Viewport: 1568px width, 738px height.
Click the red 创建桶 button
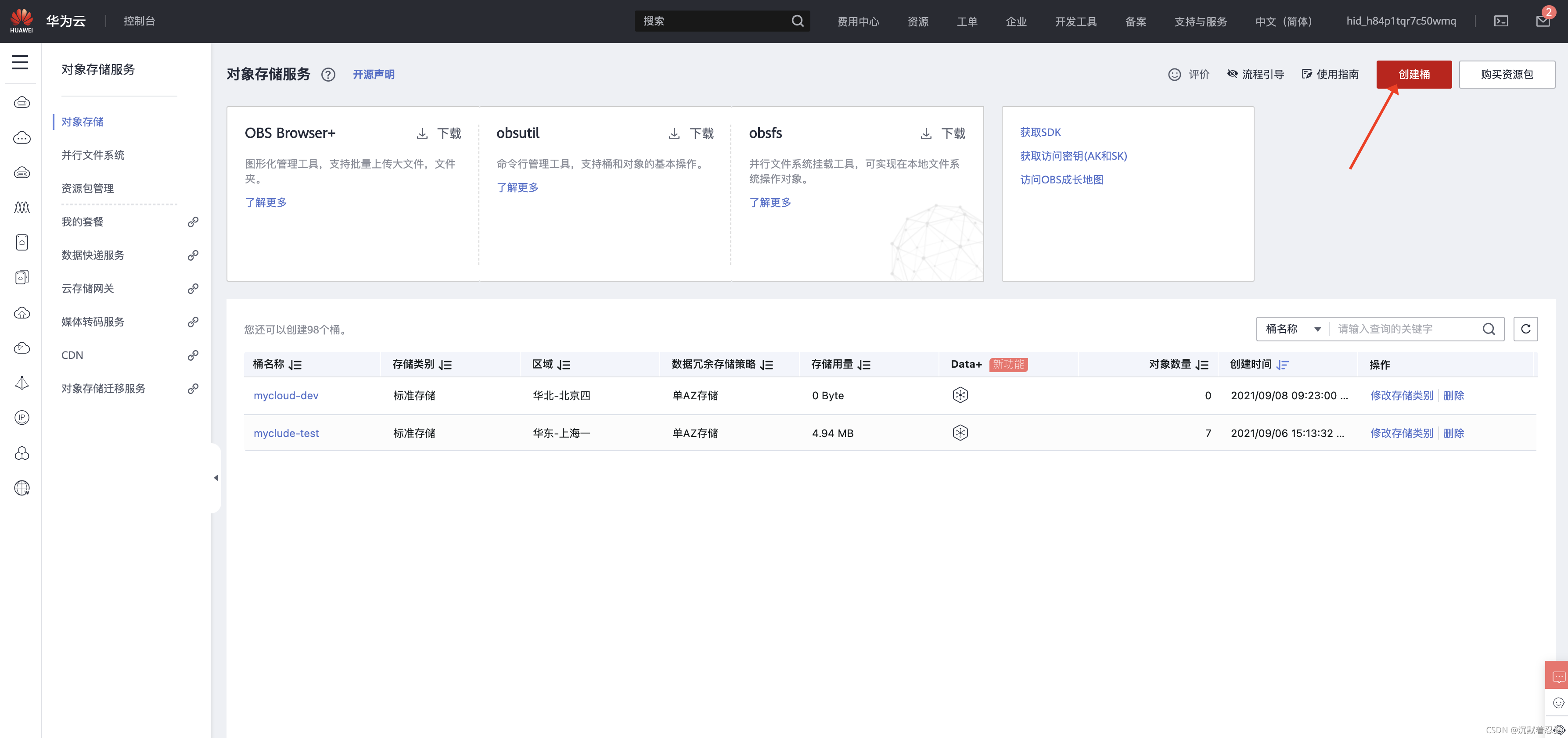(x=1413, y=74)
